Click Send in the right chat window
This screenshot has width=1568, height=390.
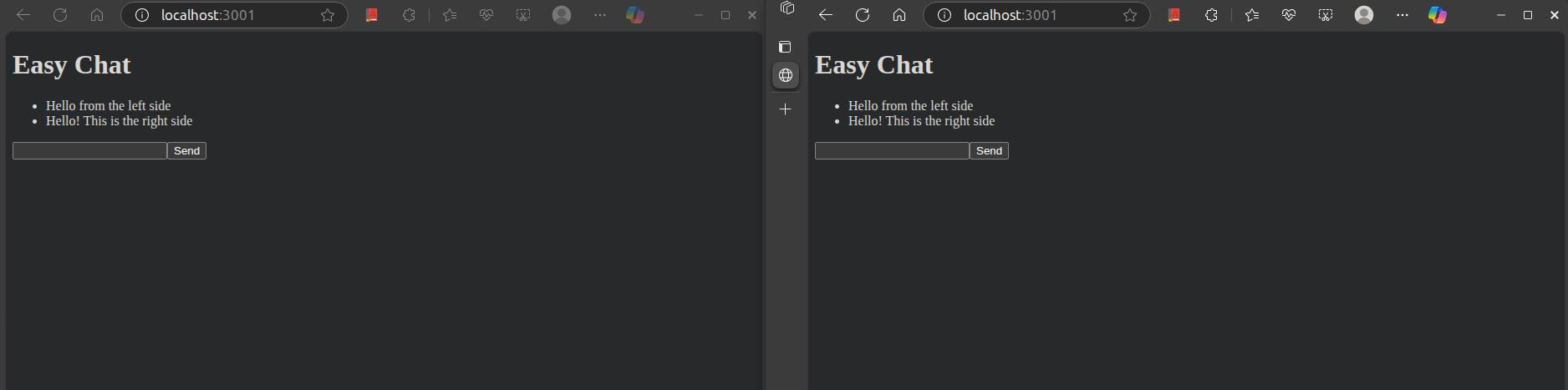coord(989,151)
